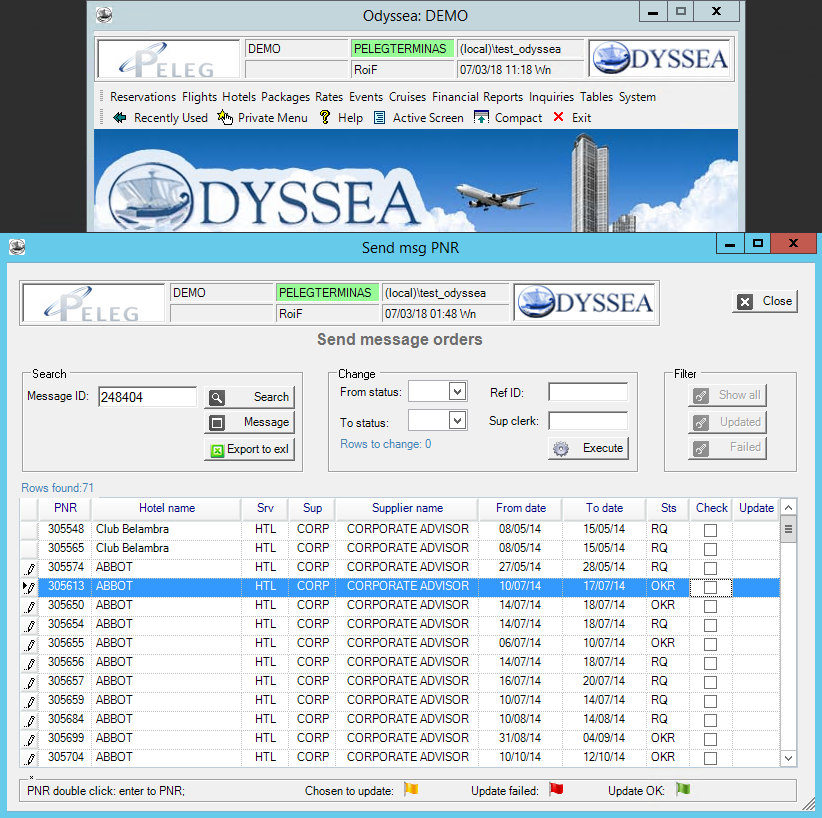Toggle the Check box for PNR 305704

coord(710,758)
